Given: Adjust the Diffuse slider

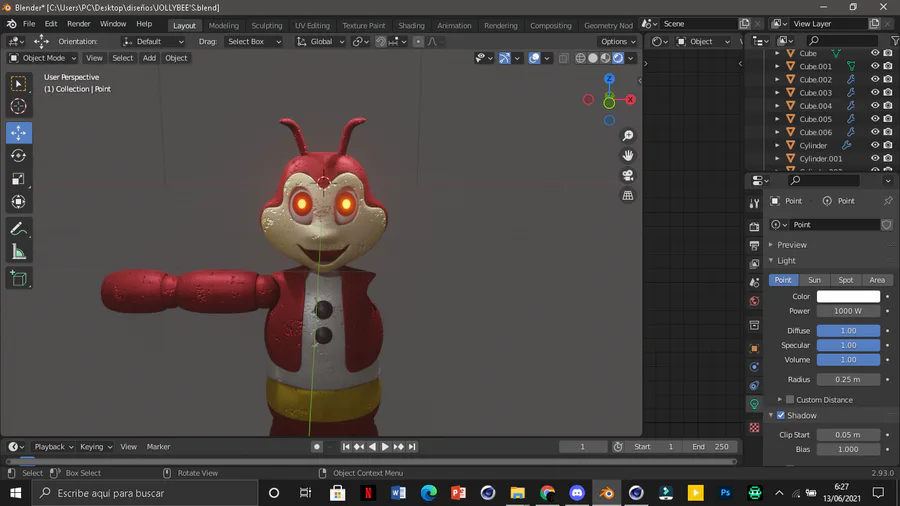Looking at the screenshot, I should (848, 331).
